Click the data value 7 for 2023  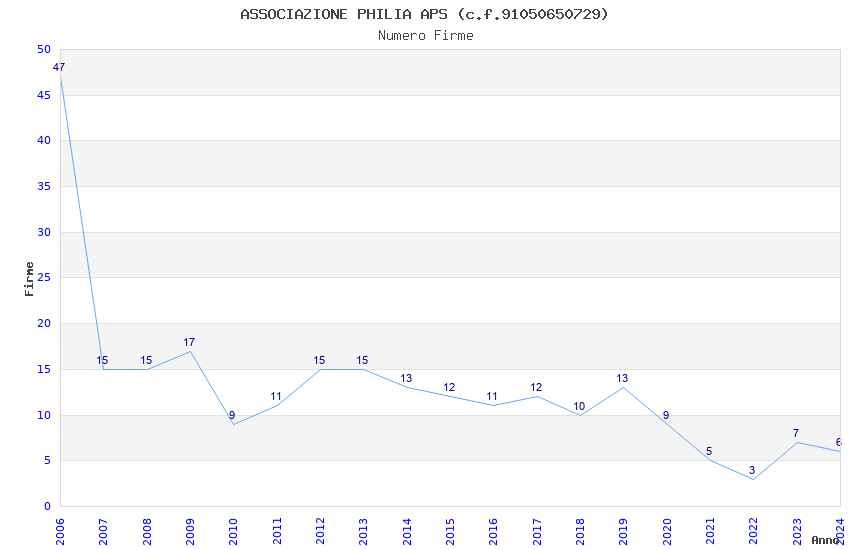[x=796, y=433]
